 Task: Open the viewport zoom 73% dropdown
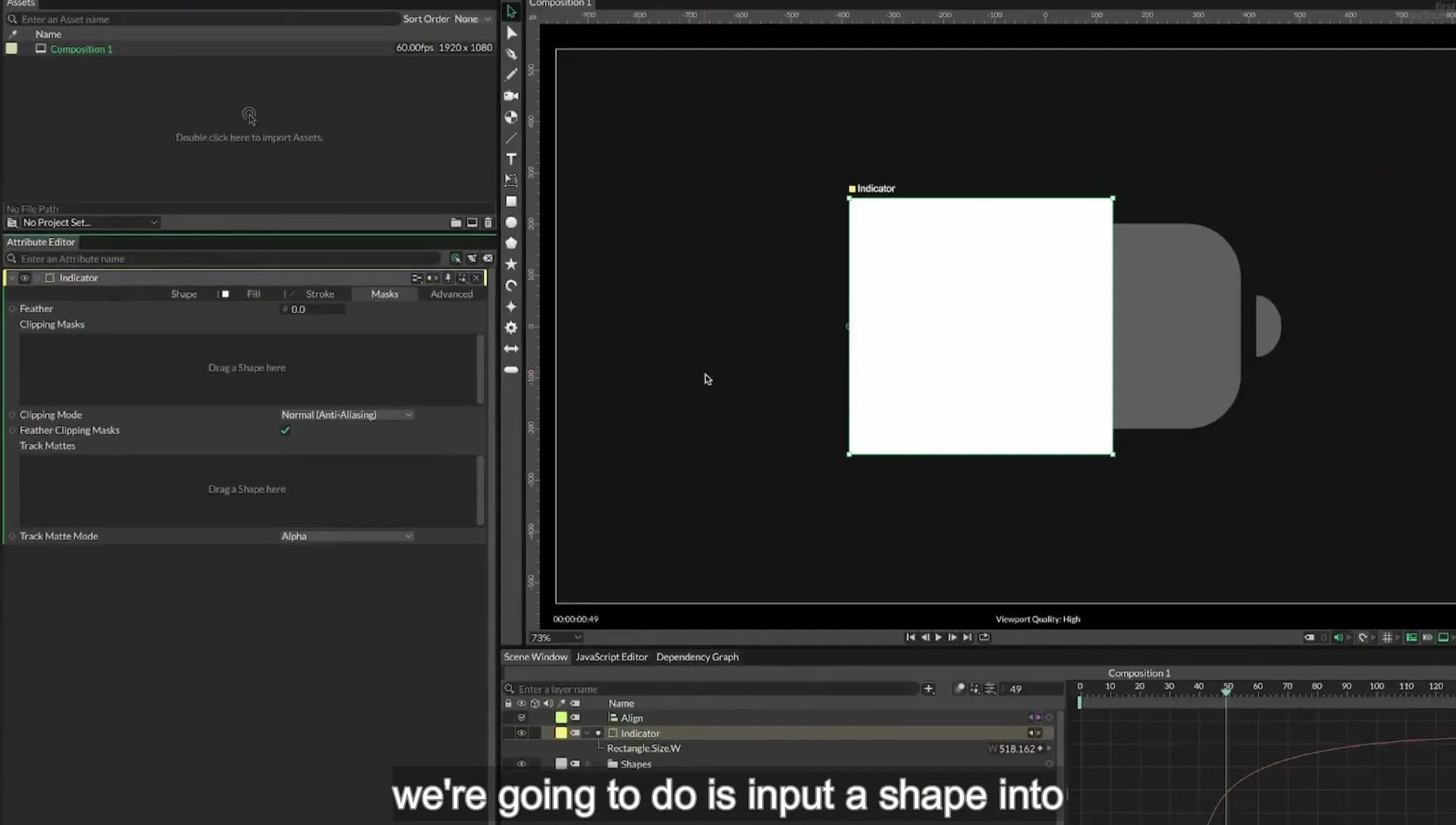coord(556,638)
